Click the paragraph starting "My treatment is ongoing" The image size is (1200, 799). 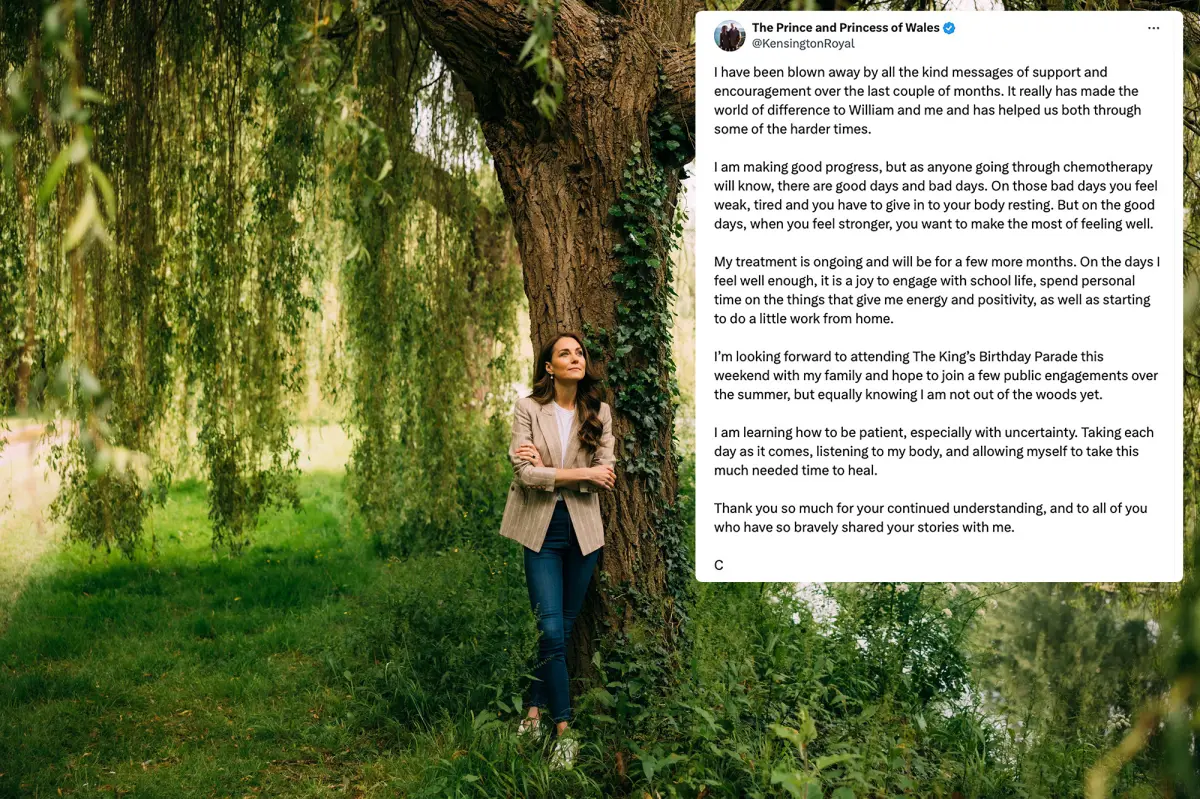[x=937, y=291]
